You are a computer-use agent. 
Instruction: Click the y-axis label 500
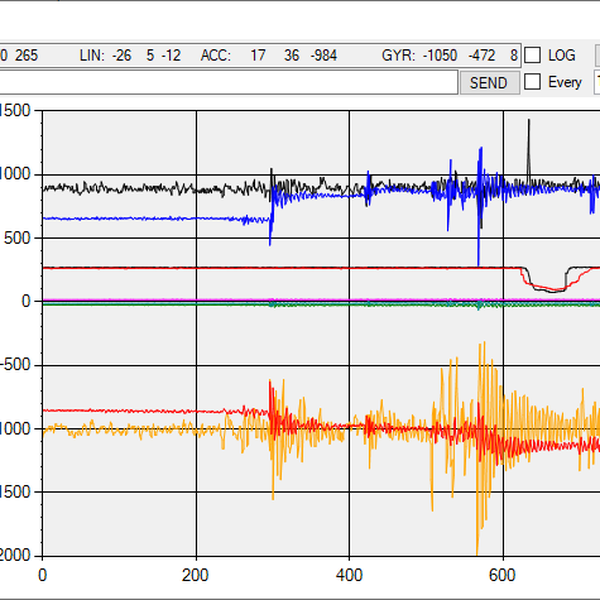(18, 238)
